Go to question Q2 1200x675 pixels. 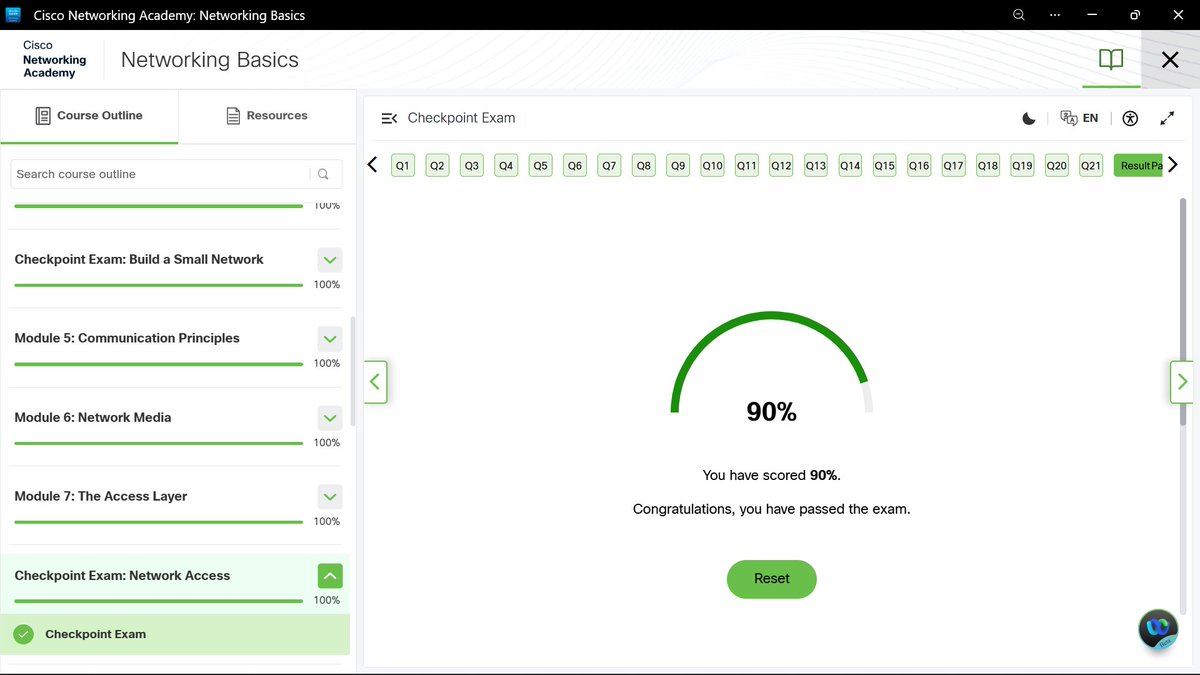(x=437, y=166)
